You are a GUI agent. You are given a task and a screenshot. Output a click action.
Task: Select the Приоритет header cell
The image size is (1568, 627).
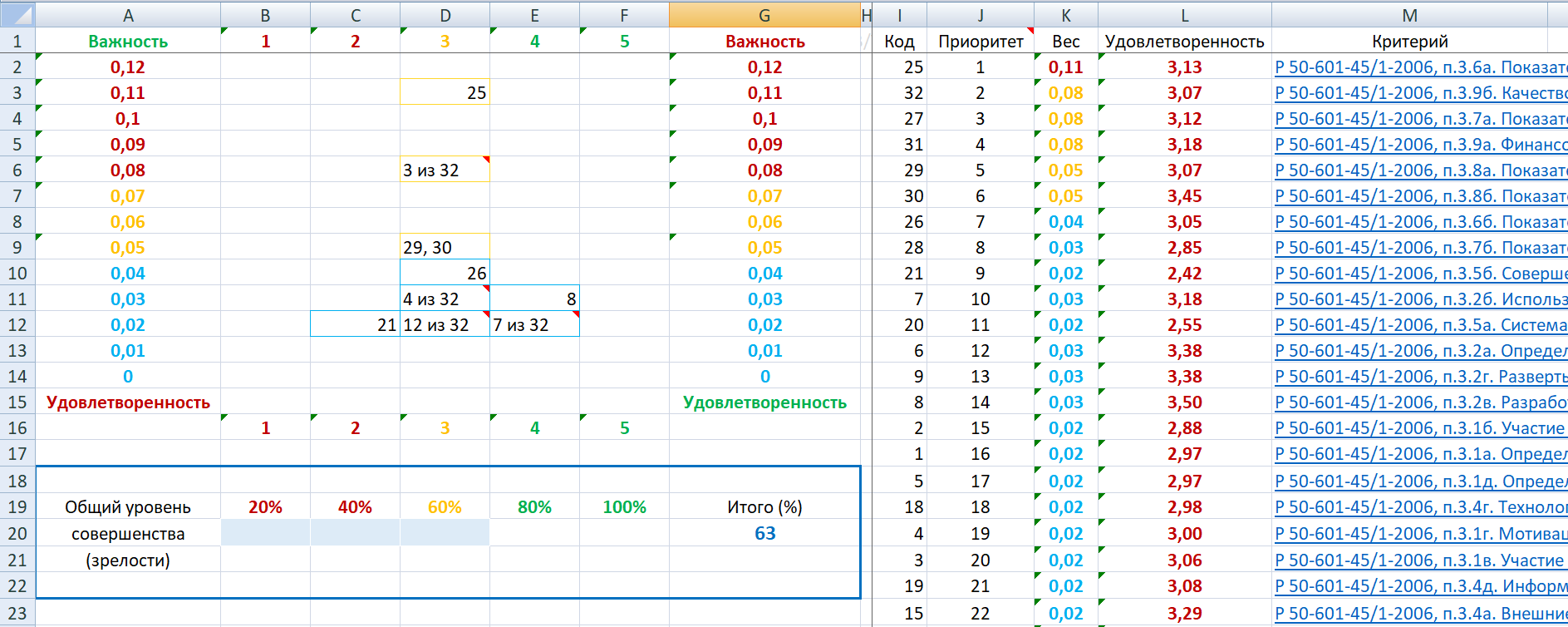pos(980,42)
